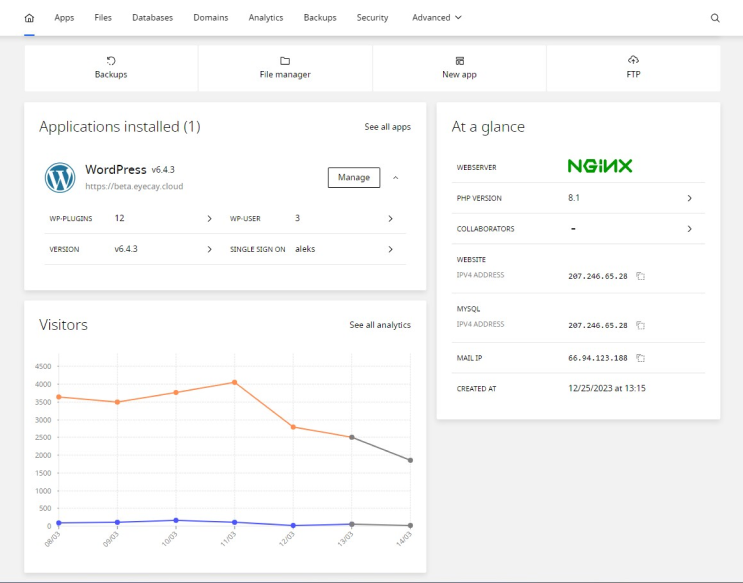Switch to the Databases tab
743x583 pixels.
pyautogui.click(x=153, y=18)
